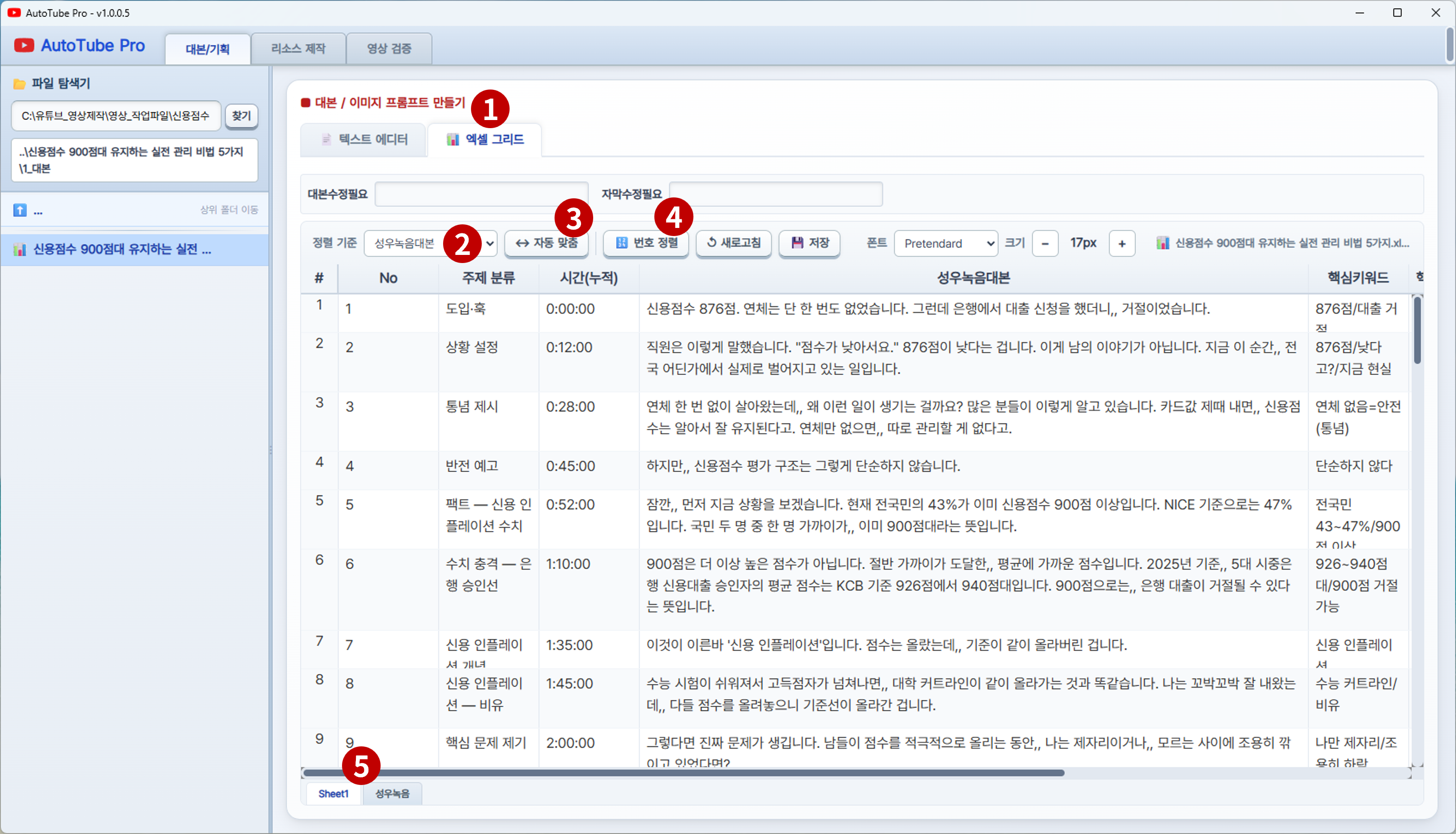
Task: Click the 텍스트 에디터 document icon
Action: pyautogui.click(x=326, y=139)
